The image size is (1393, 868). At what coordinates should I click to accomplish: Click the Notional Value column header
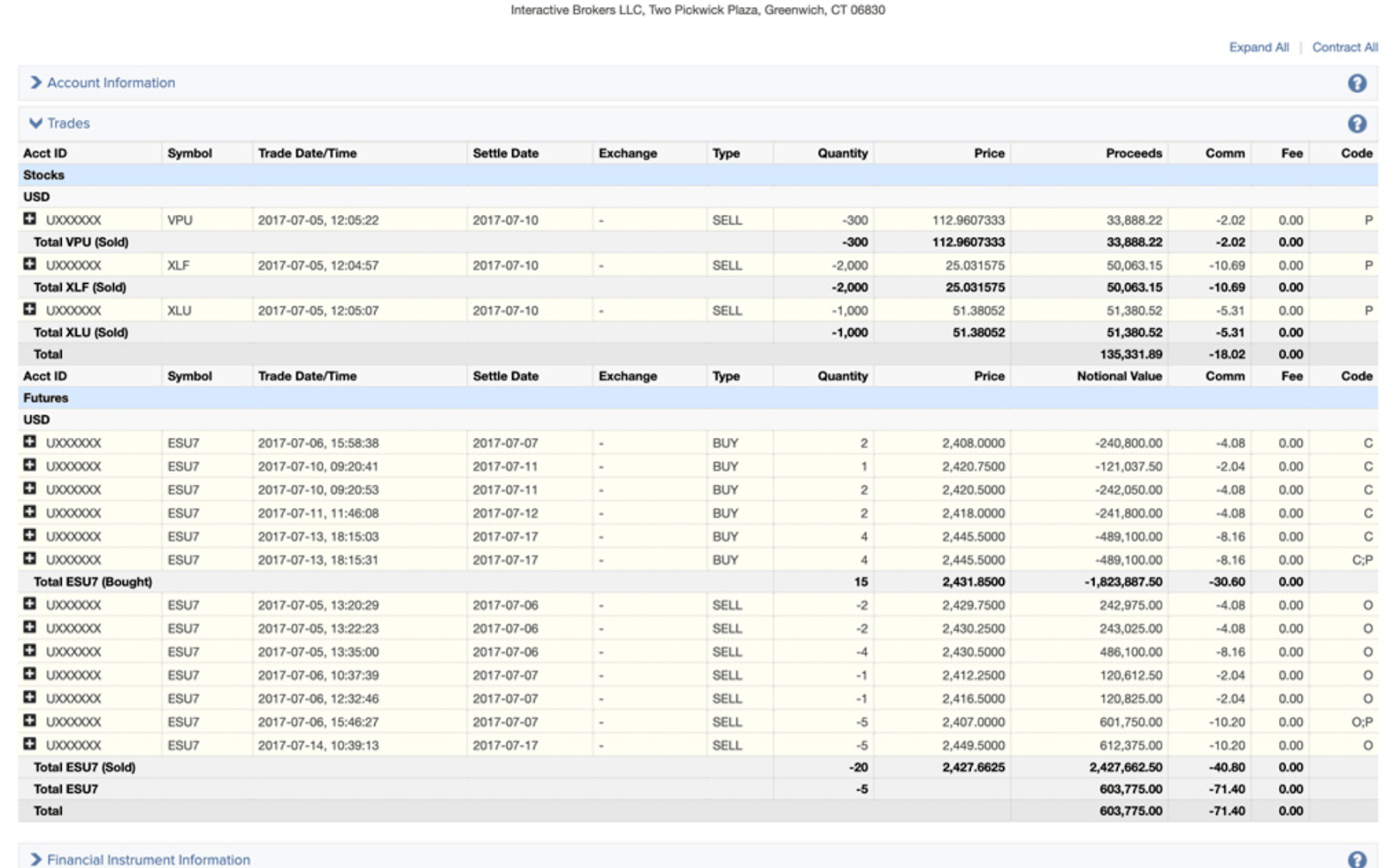coord(1119,376)
